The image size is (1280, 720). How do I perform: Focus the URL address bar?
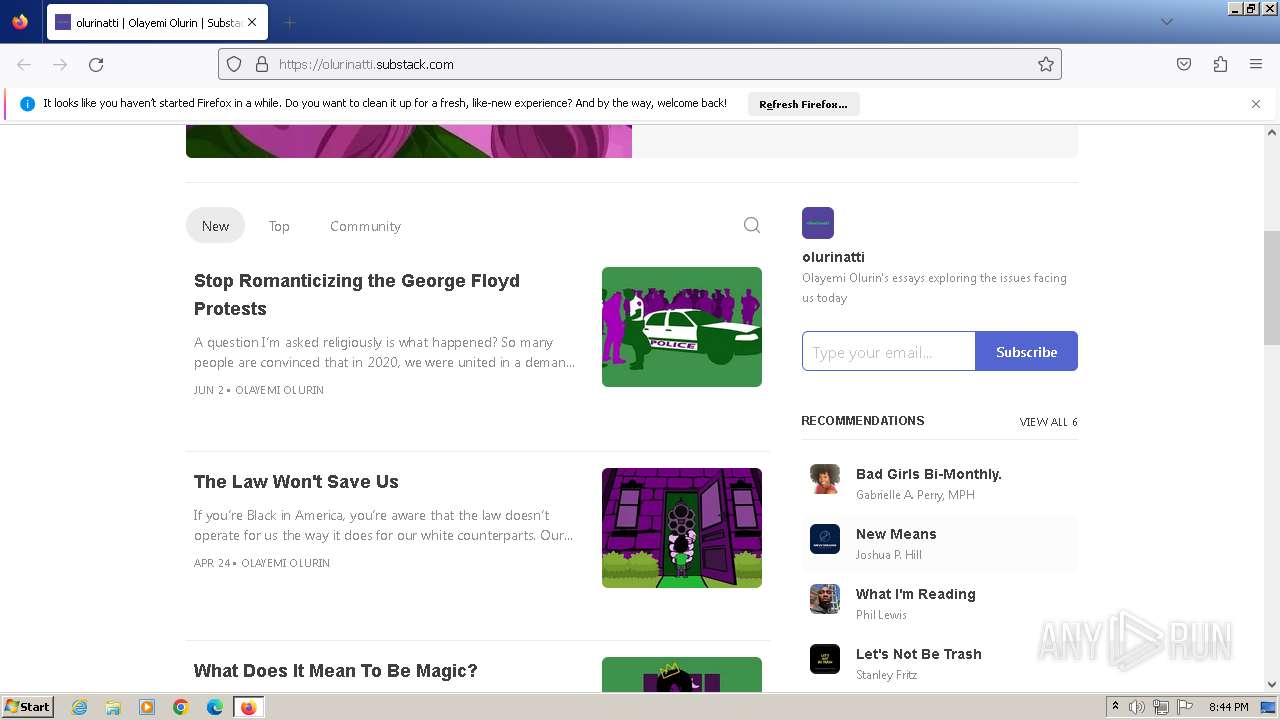click(x=640, y=64)
